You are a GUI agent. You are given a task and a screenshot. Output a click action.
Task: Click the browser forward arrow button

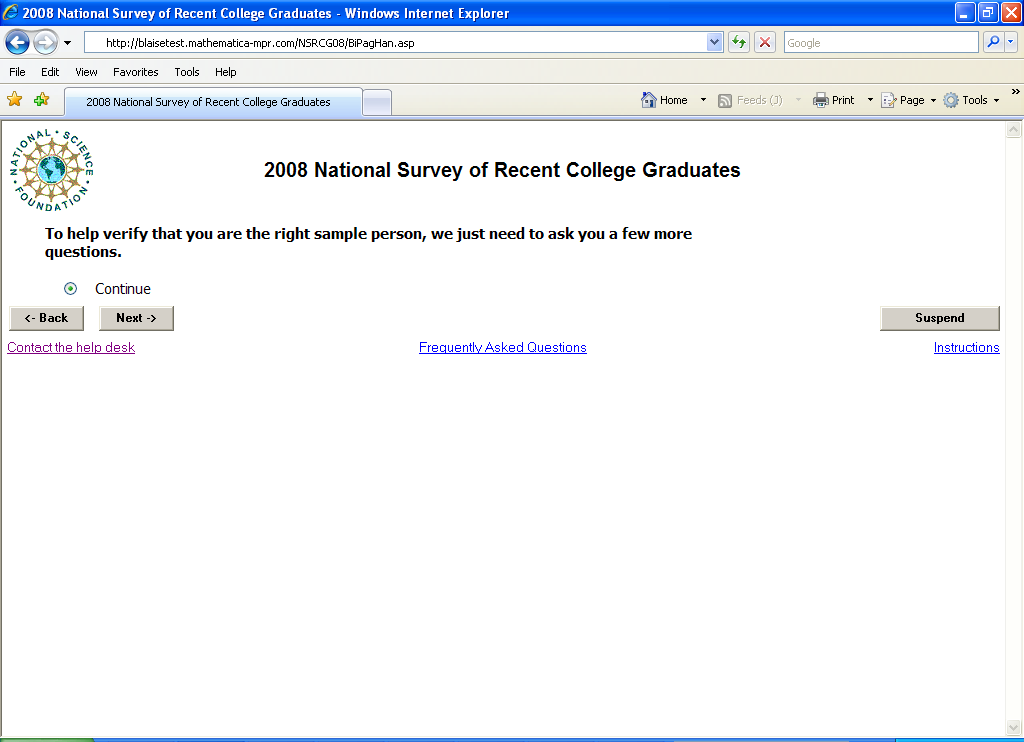[x=45, y=43]
